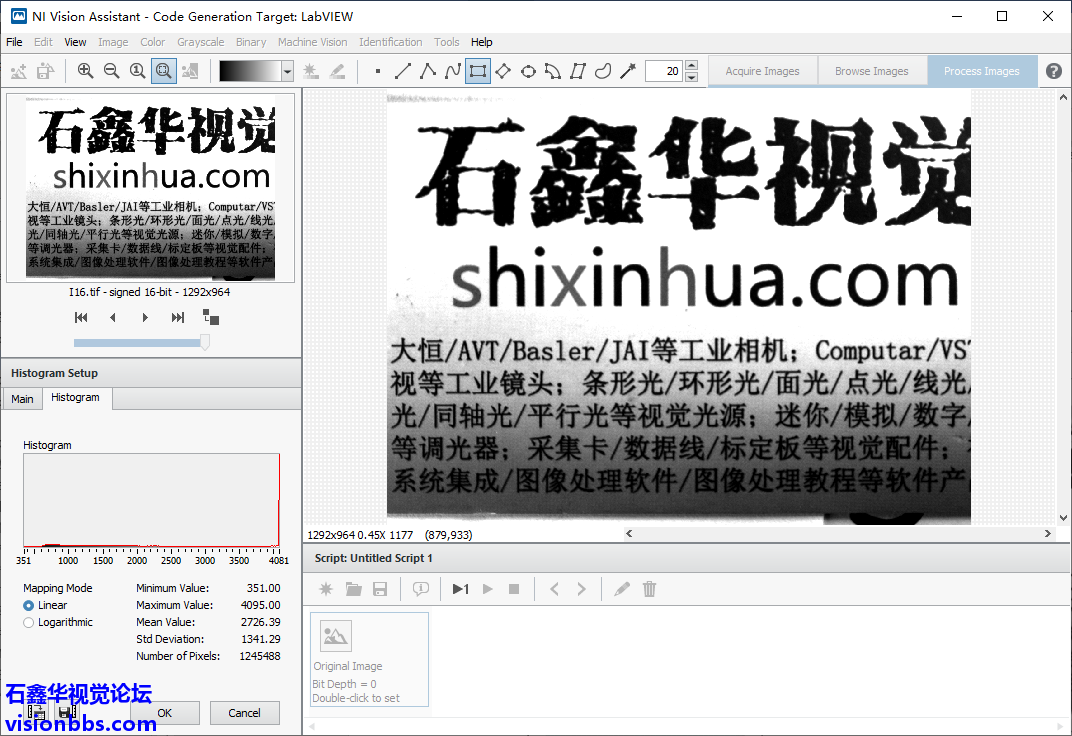Open the help question mark icon
This screenshot has height=736, width=1072.
pyautogui.click(x=1054, y=71)
